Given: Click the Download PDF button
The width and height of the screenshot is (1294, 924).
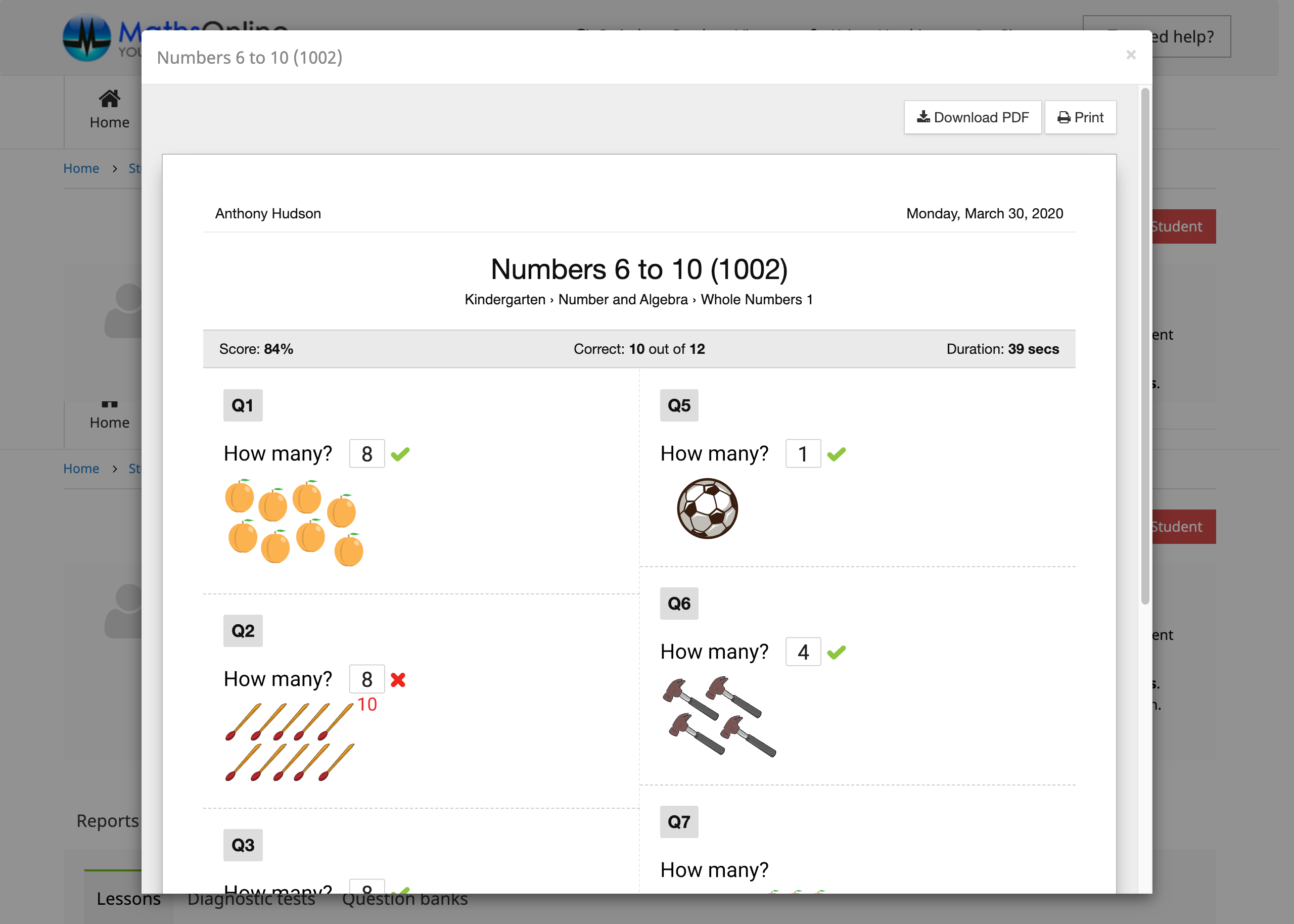Looking at the screenshot, I should click(973, 117).
